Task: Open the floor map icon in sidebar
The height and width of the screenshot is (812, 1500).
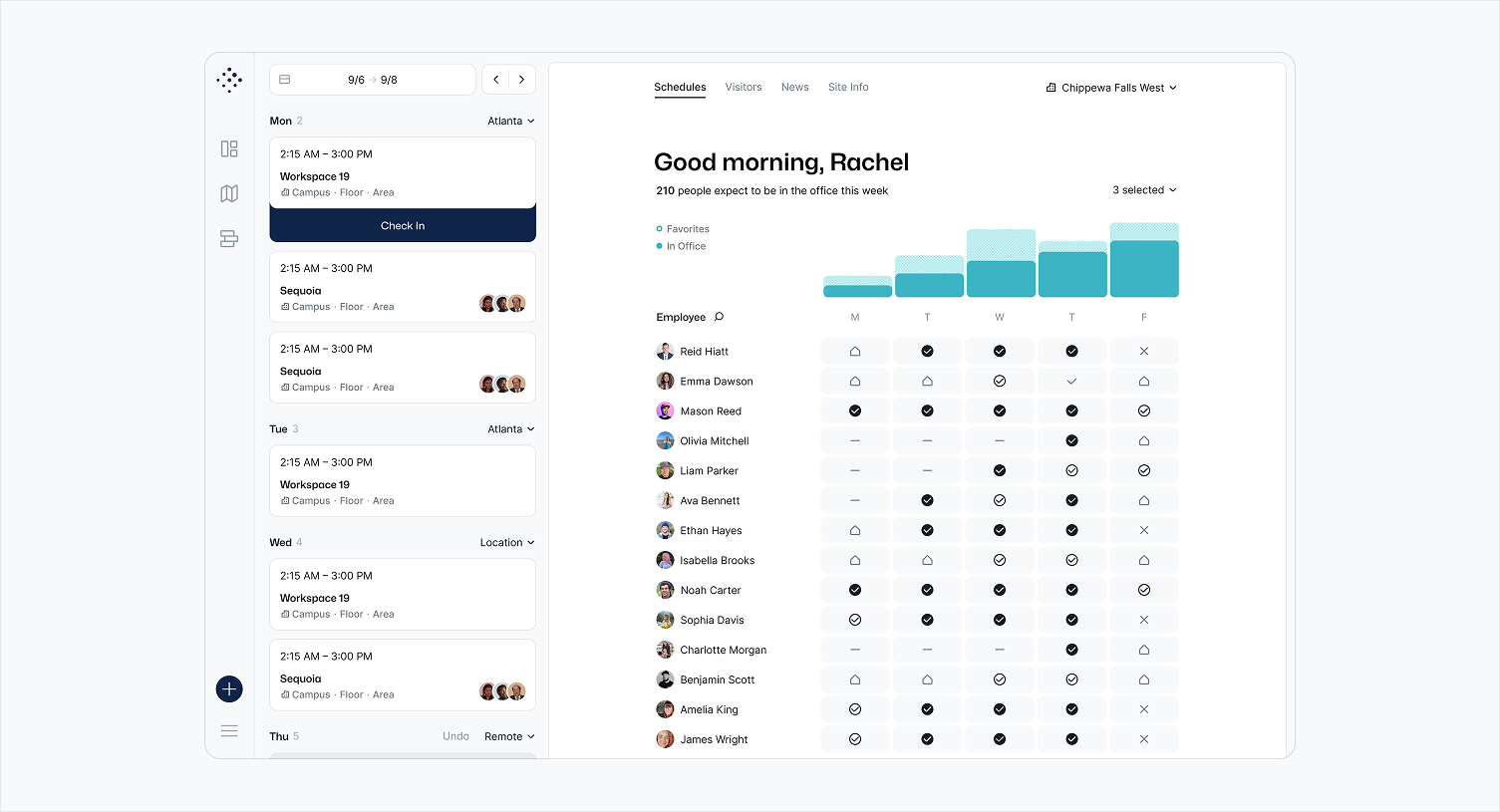Action: coord(229,193)
